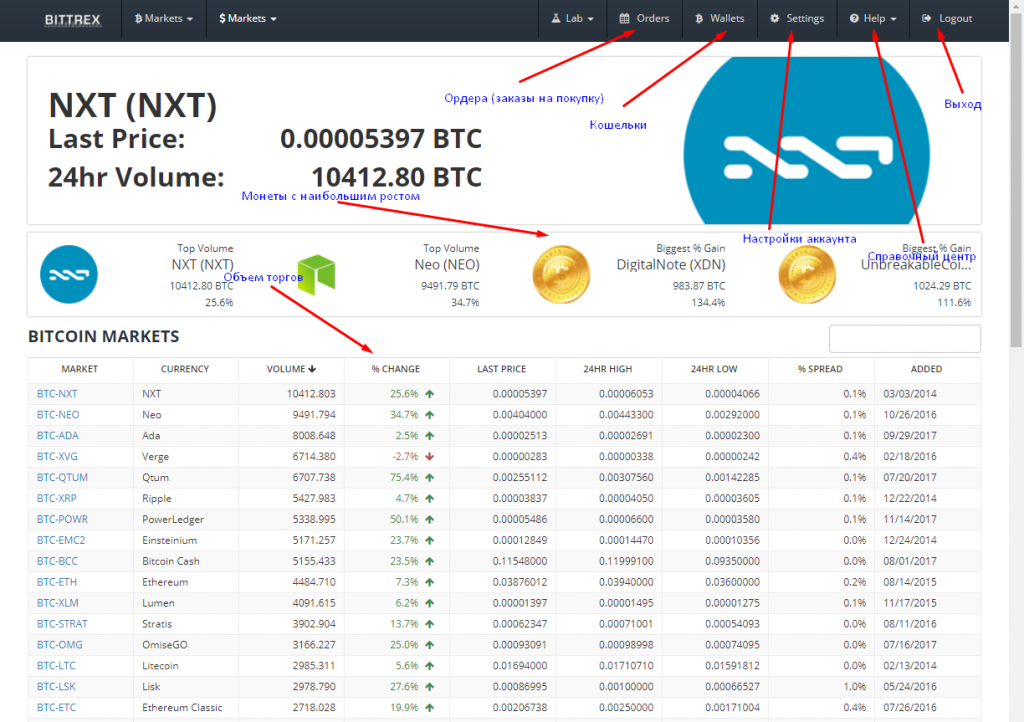Click the green up arrow in Lisk row

click(x=429, y=686)
